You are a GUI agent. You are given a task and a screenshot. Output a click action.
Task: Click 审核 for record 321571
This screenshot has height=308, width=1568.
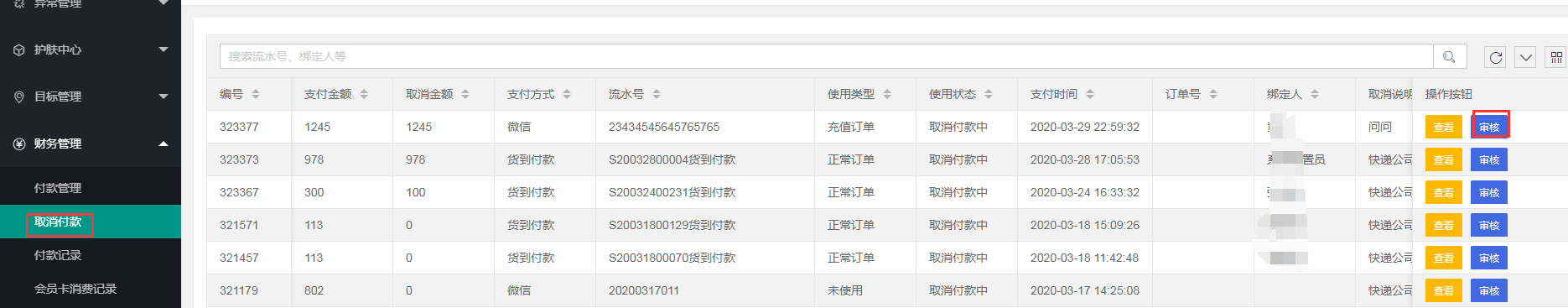1489,225
